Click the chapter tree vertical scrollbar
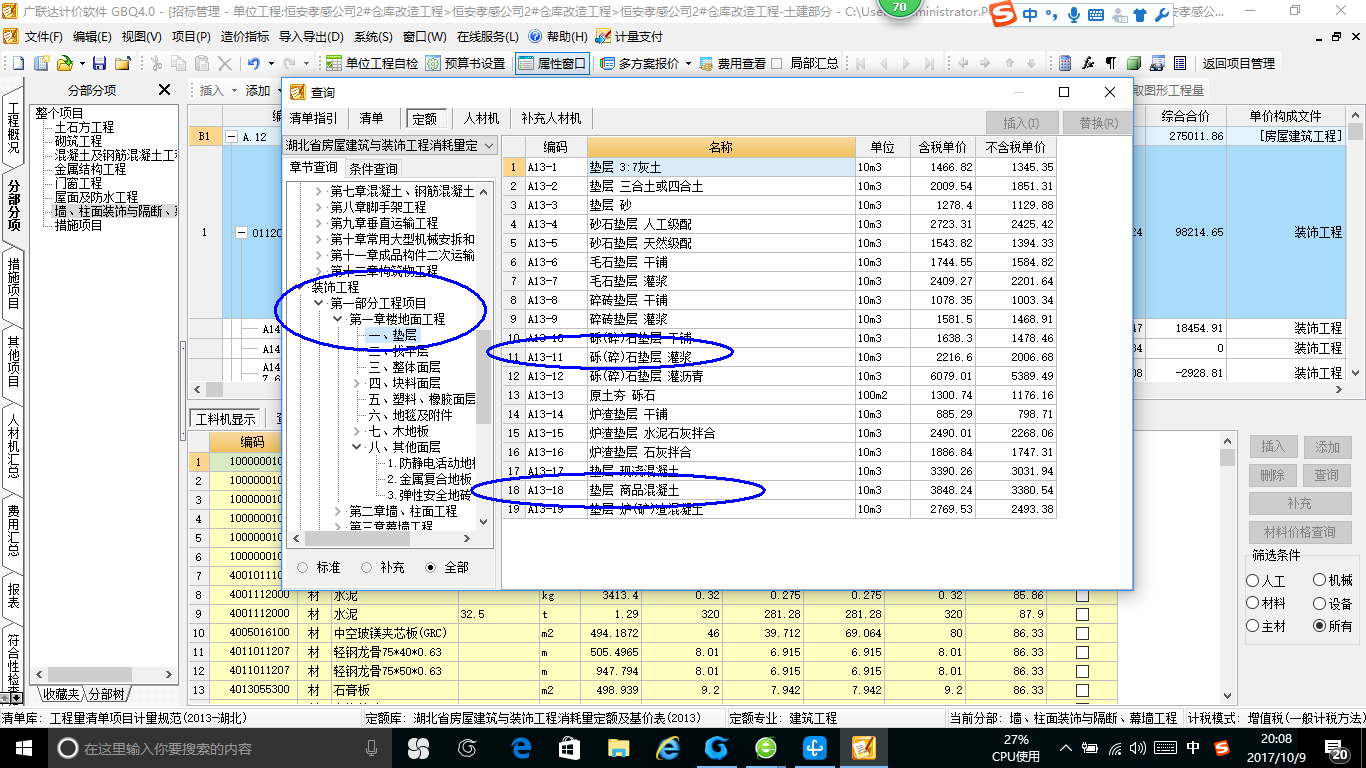1366x768 pixels. (484, 376)
